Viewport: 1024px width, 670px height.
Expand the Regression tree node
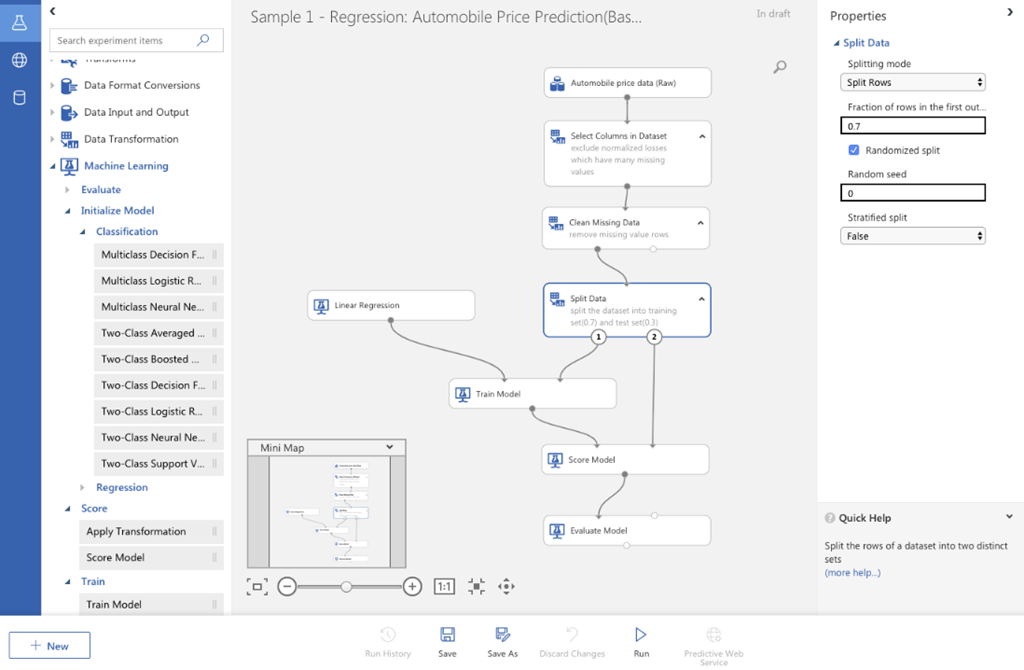pyautogui.click(x=84, y=488)
